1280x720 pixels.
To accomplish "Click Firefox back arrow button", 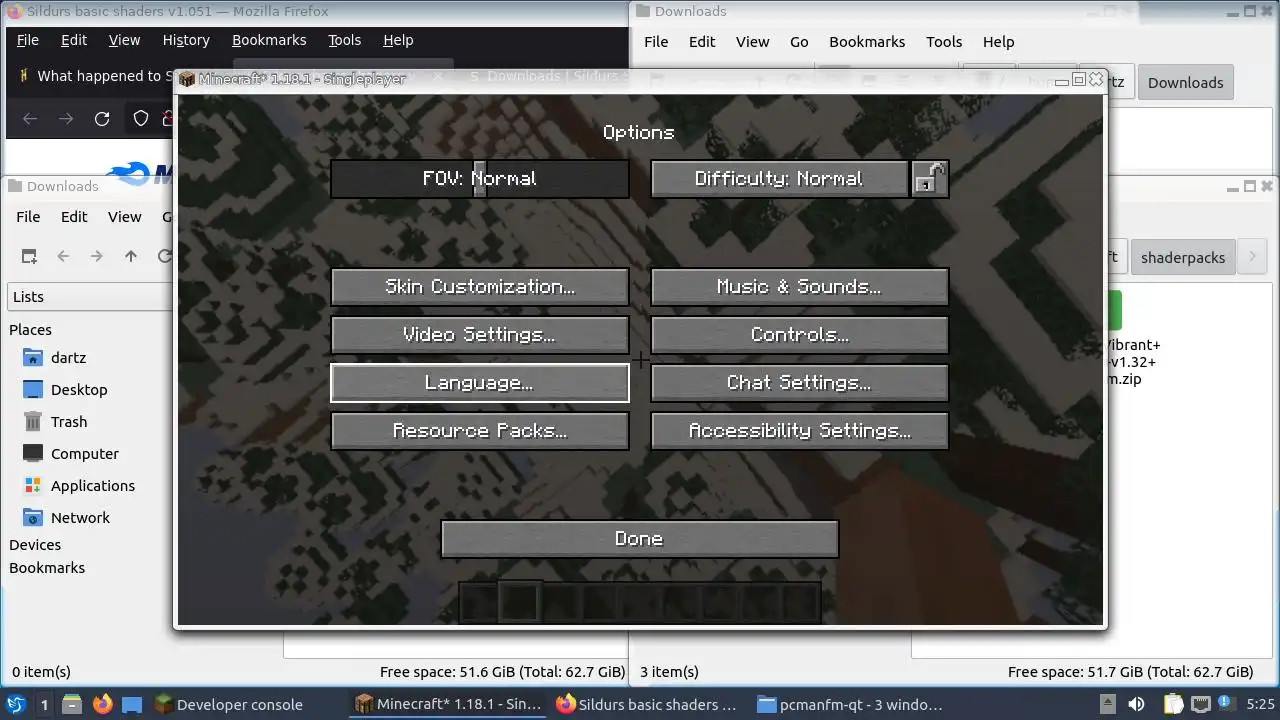I will 30,118.
